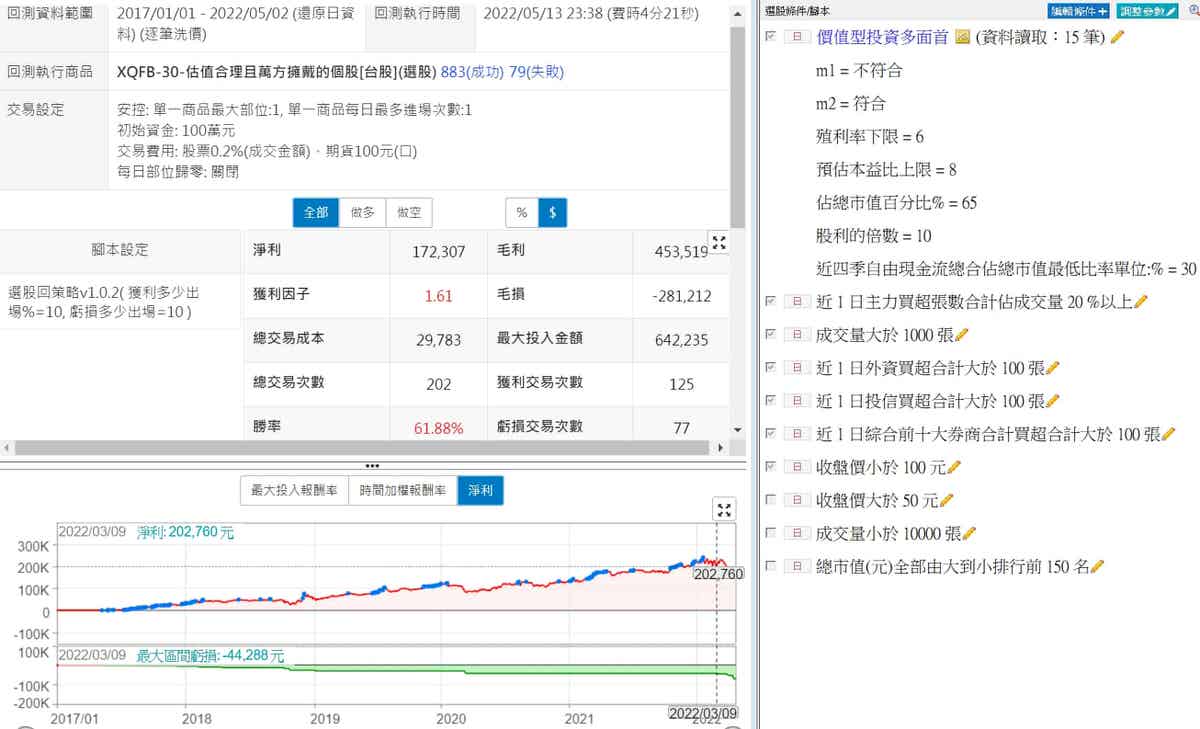Image resolution: width=1200 pixels, height=729 pixels.
Task: Uncheck the 近 1 日投信買超 condition checkbox
Action: [x=770, y=401]
